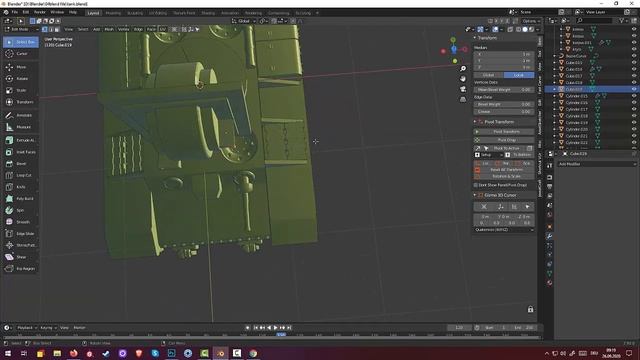
Task: Open the Mesh menu in viewport header
Action: click(109, 29)
